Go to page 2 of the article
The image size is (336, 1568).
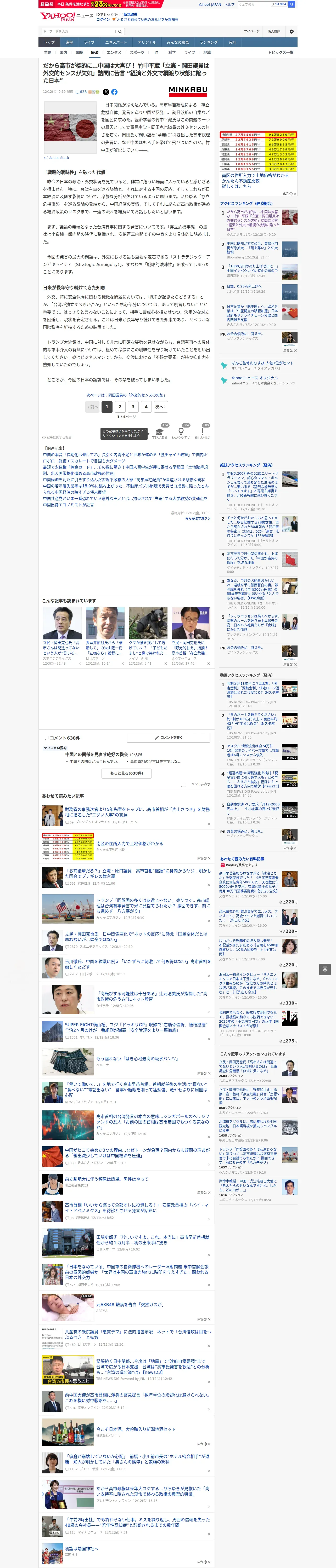coord(120,407)
